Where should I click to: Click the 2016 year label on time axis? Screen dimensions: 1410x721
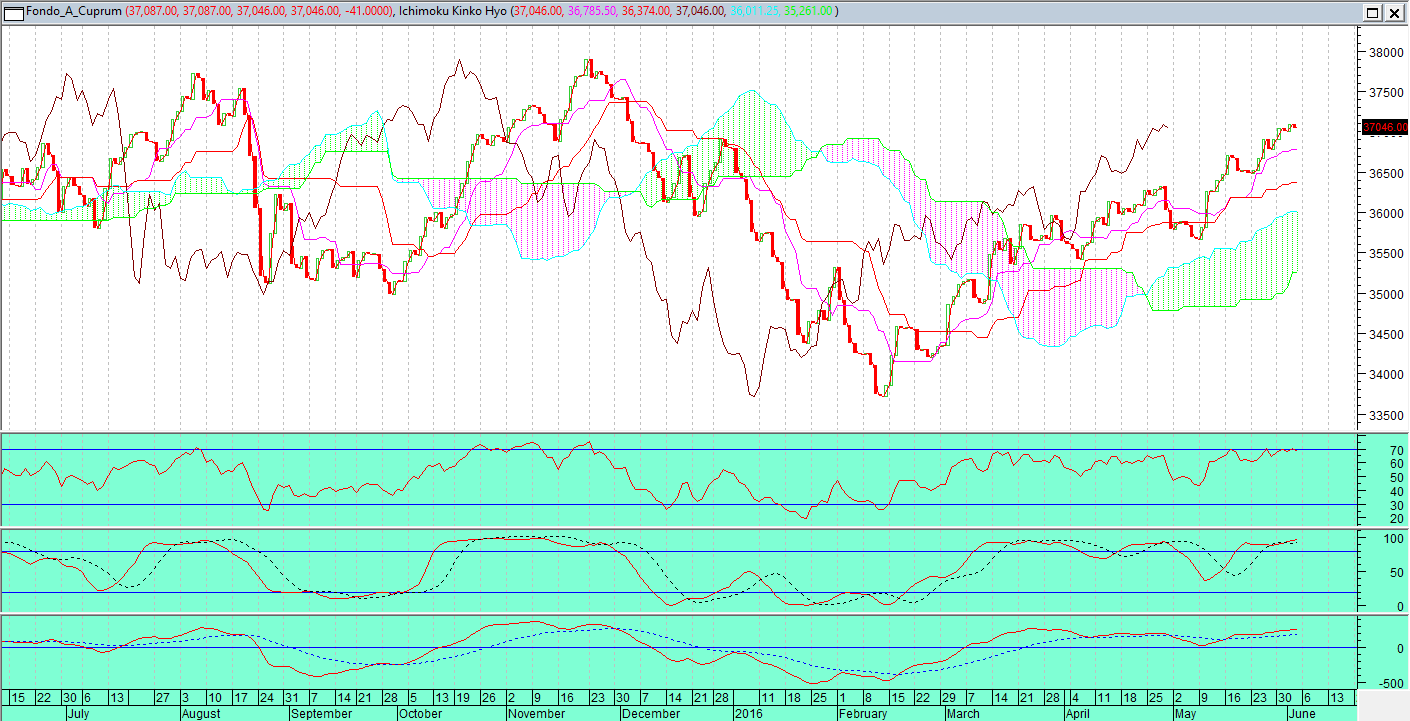click(x=748, y=714)
